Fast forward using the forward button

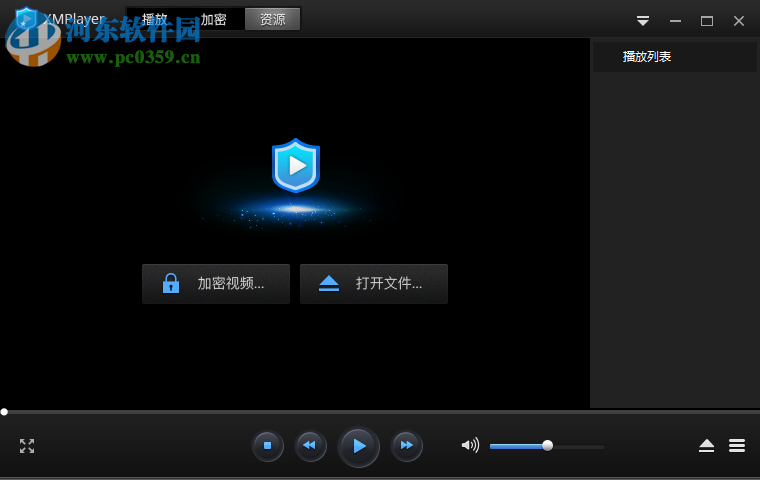(x=406, y=446)
